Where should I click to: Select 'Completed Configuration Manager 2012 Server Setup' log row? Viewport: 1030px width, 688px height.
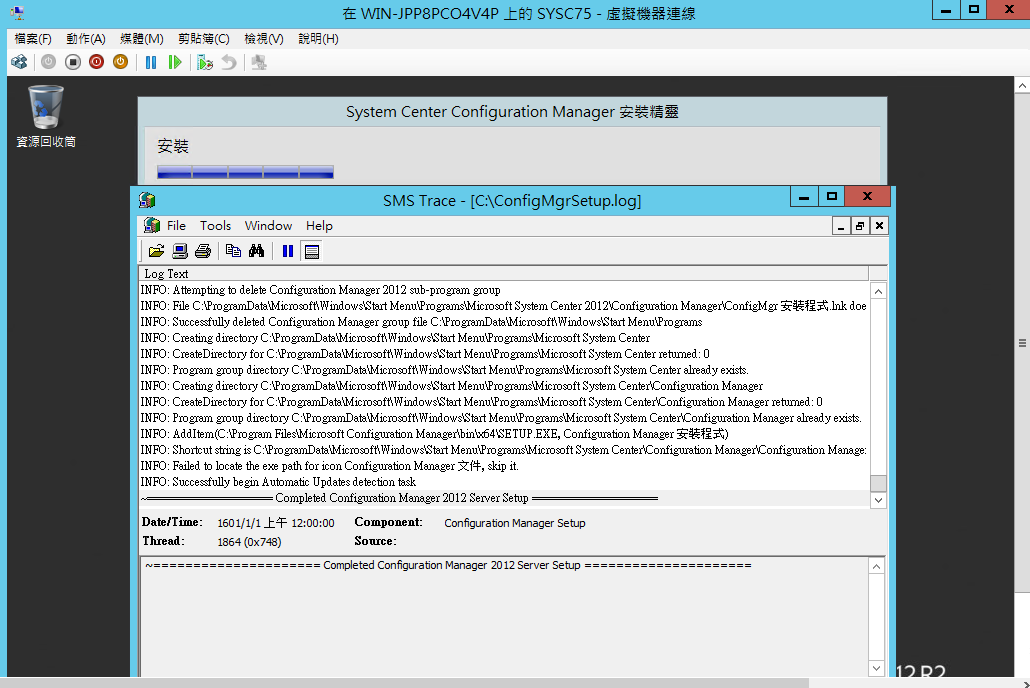(x=504, y=498)
